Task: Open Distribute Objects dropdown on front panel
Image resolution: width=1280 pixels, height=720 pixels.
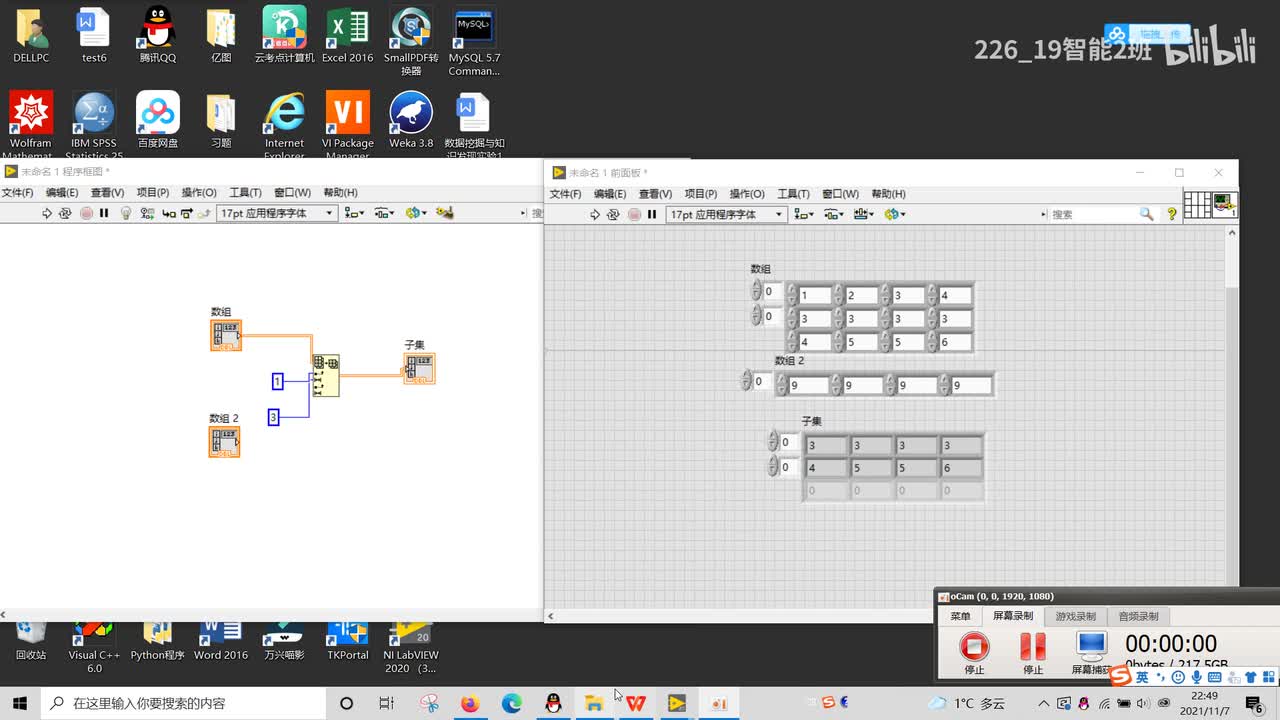Action: [833, 214]
